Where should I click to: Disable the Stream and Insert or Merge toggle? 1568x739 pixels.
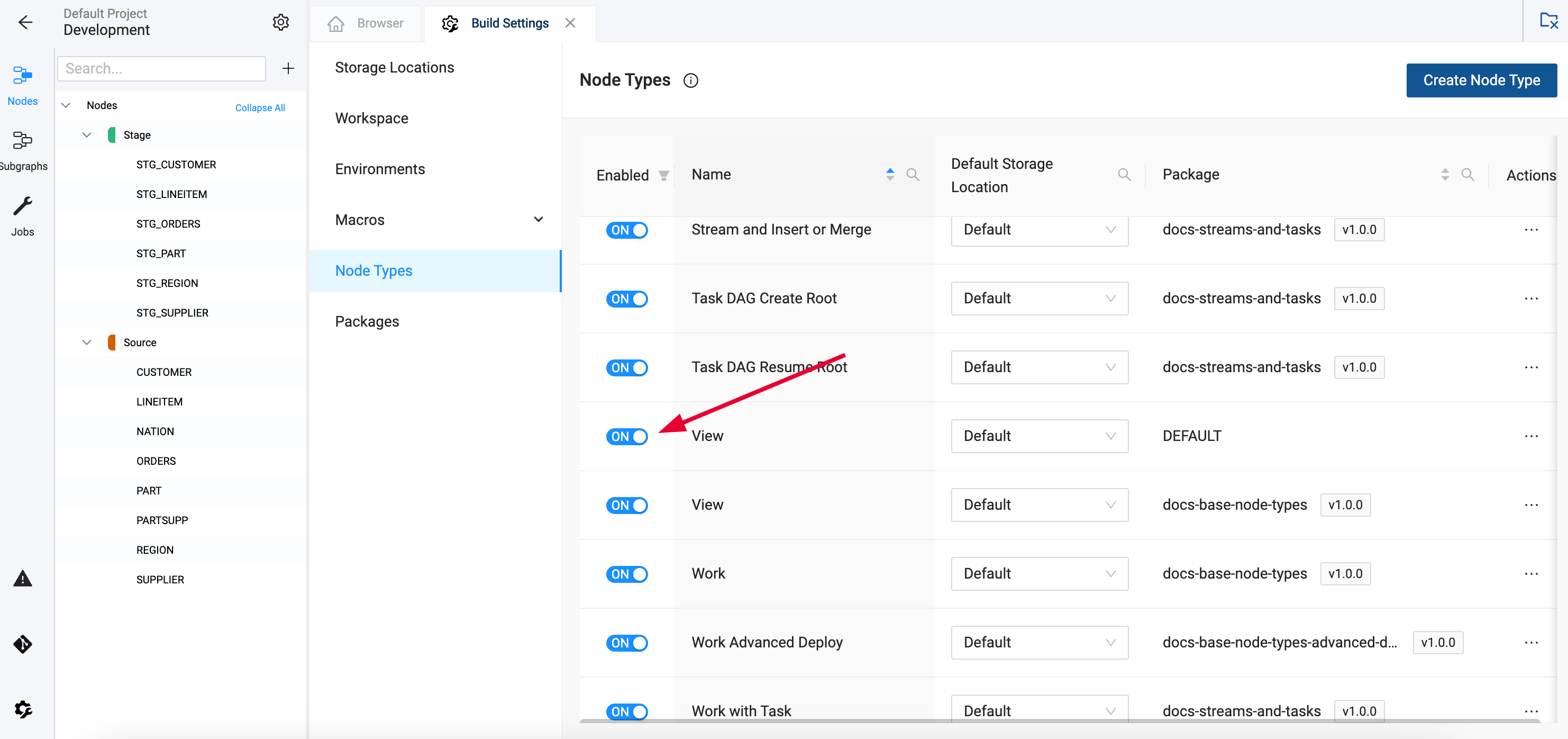click(x=627, y=230)
